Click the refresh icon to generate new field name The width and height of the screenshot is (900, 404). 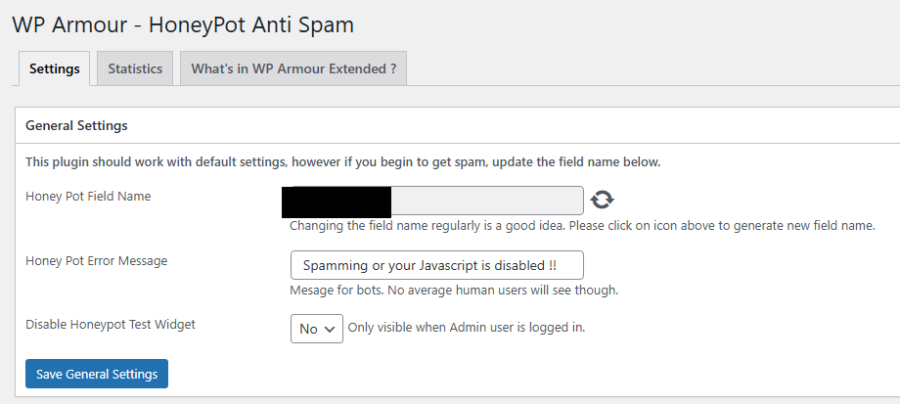[602, 200]
